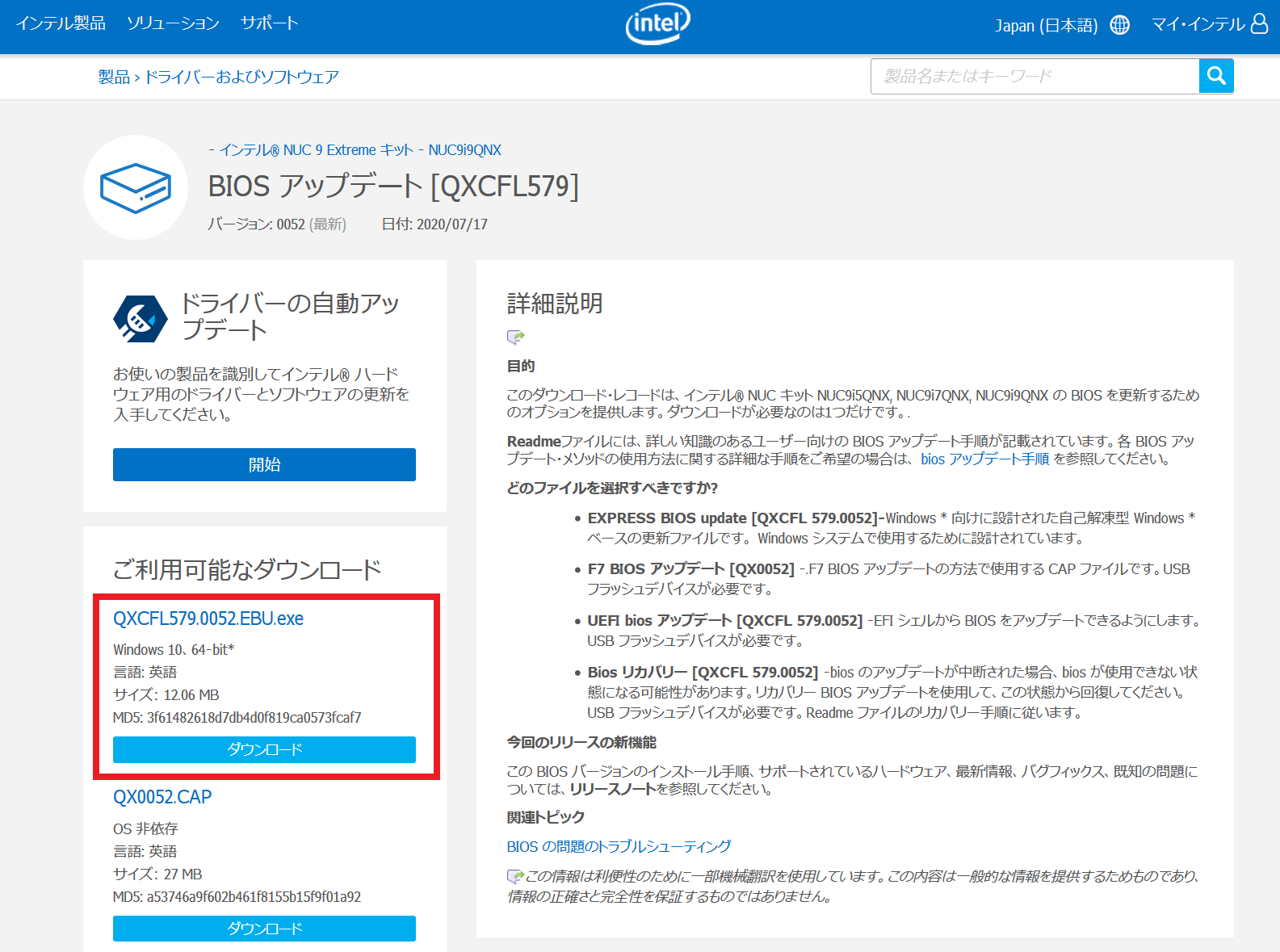Screen dimensions: 1280x952
Task: Open the ソリューション menu
Action: 173,23
